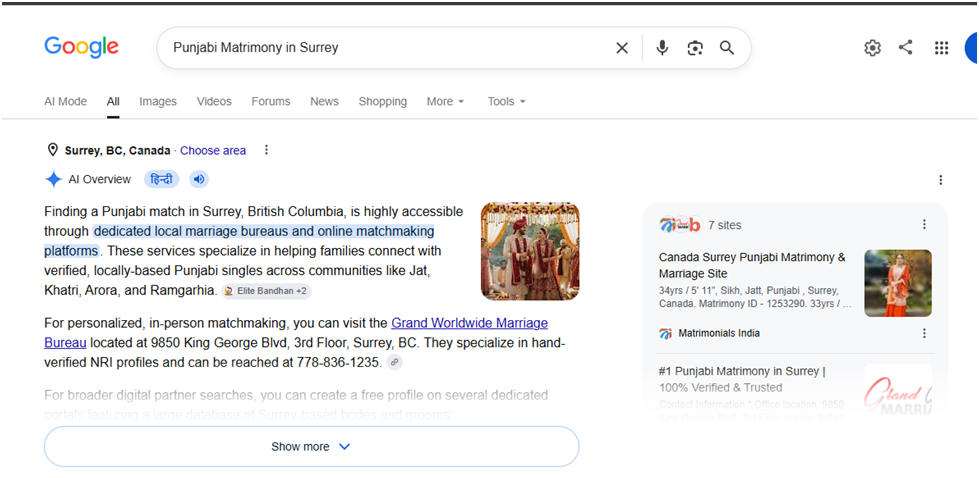Open Search by image camera icon
Viewport: 979px width, 478px height.
pos(695,48)
